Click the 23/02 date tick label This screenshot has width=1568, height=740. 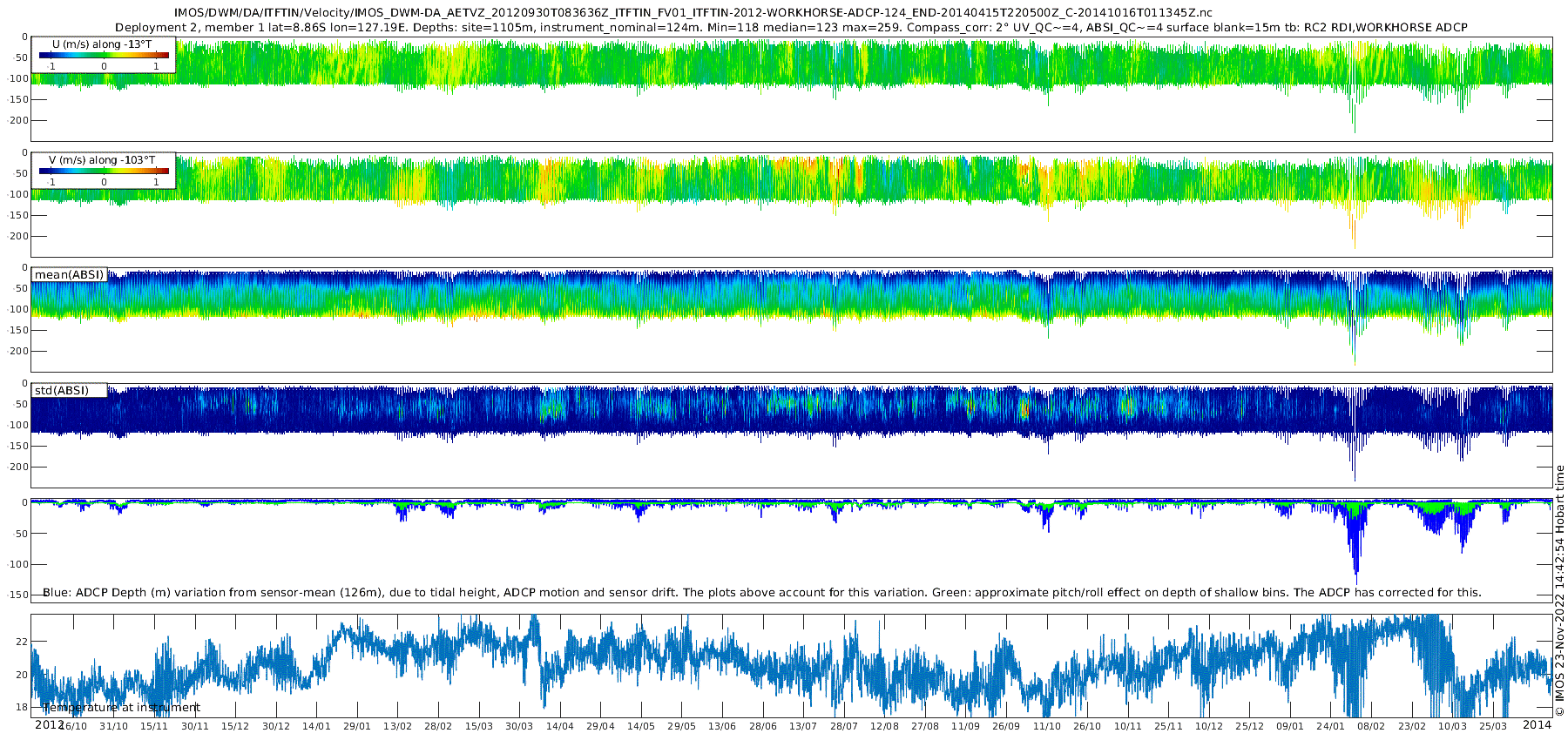(1412, 727)
